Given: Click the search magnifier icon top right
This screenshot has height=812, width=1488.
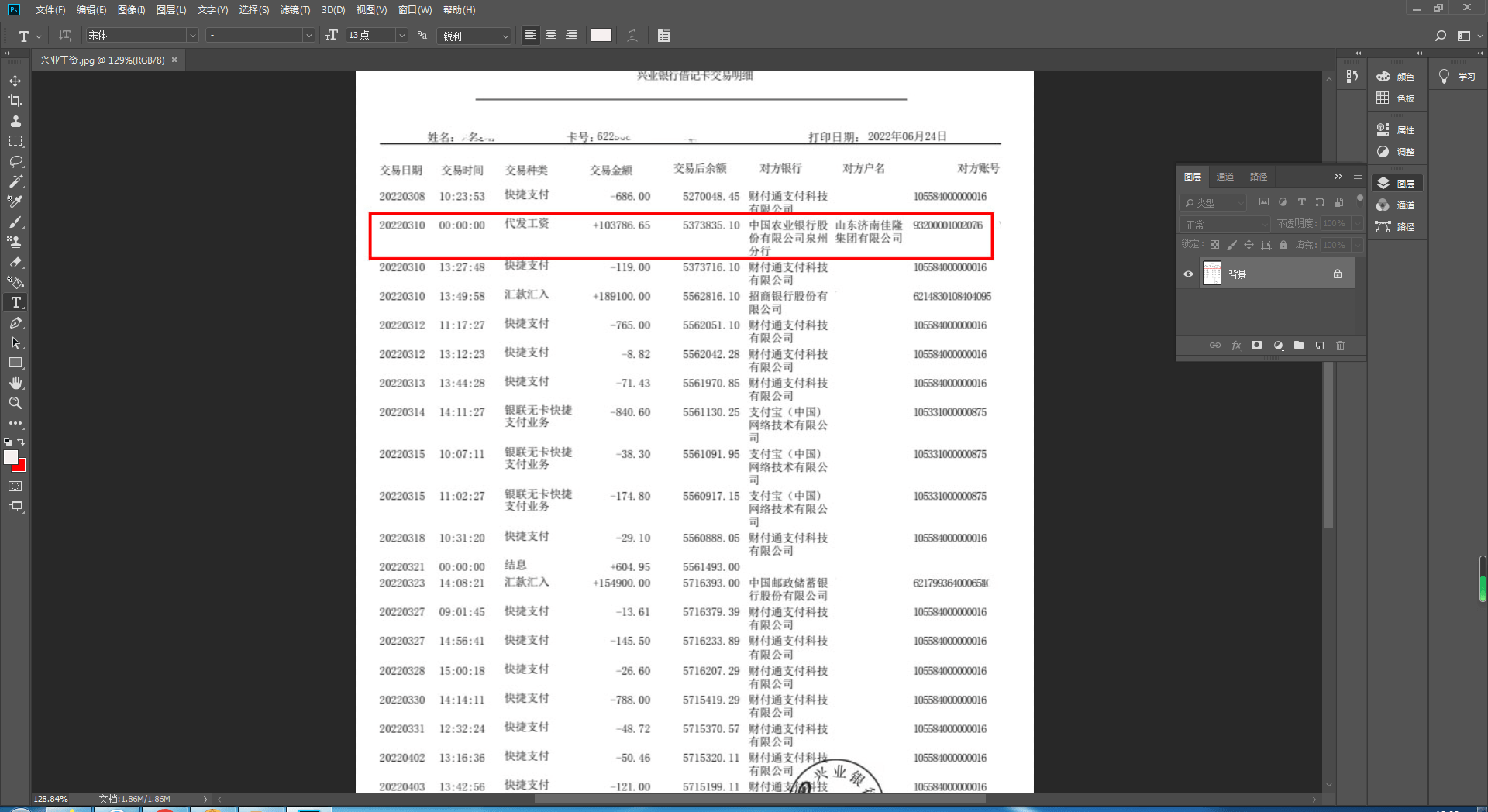Looking at the screenshot, I should (x=1441, y=36).
